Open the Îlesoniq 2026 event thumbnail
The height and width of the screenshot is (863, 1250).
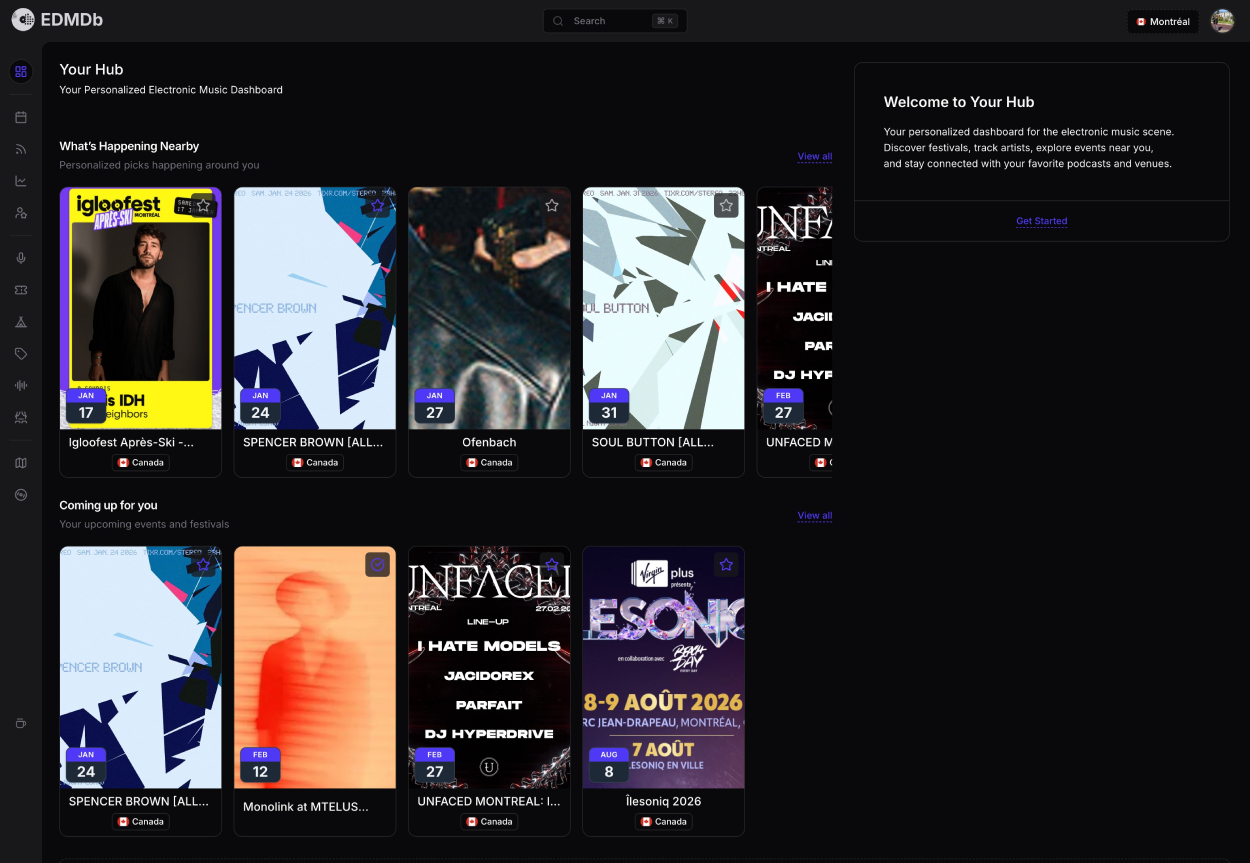click(663, 667)
